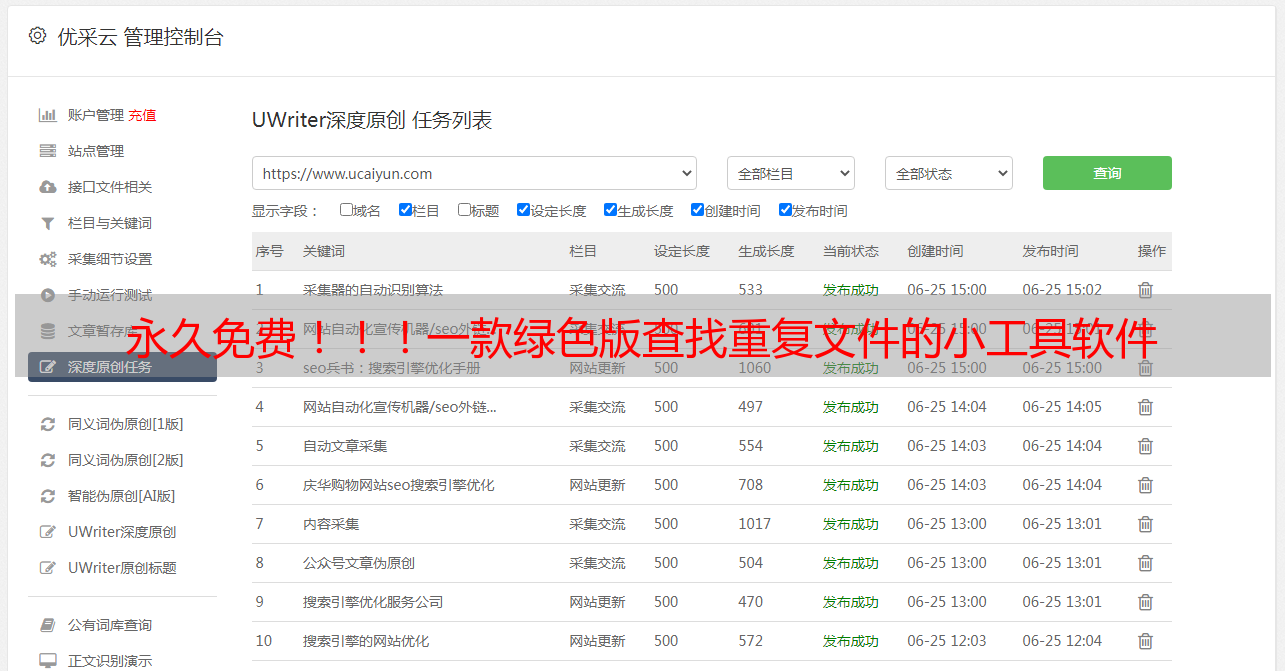The height and width of the screenshot is (671, 1285).
Task: Delete task 9 搜索引擎优化服务公司
Action: (1146, 602)
